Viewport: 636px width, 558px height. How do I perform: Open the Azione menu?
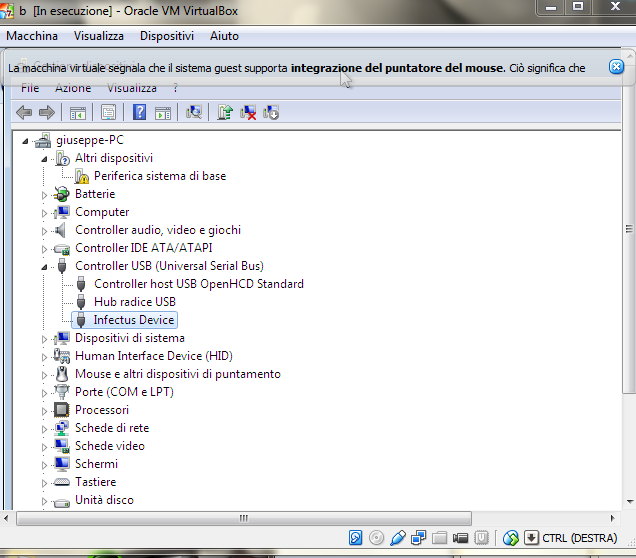click(x=73, y=88)
